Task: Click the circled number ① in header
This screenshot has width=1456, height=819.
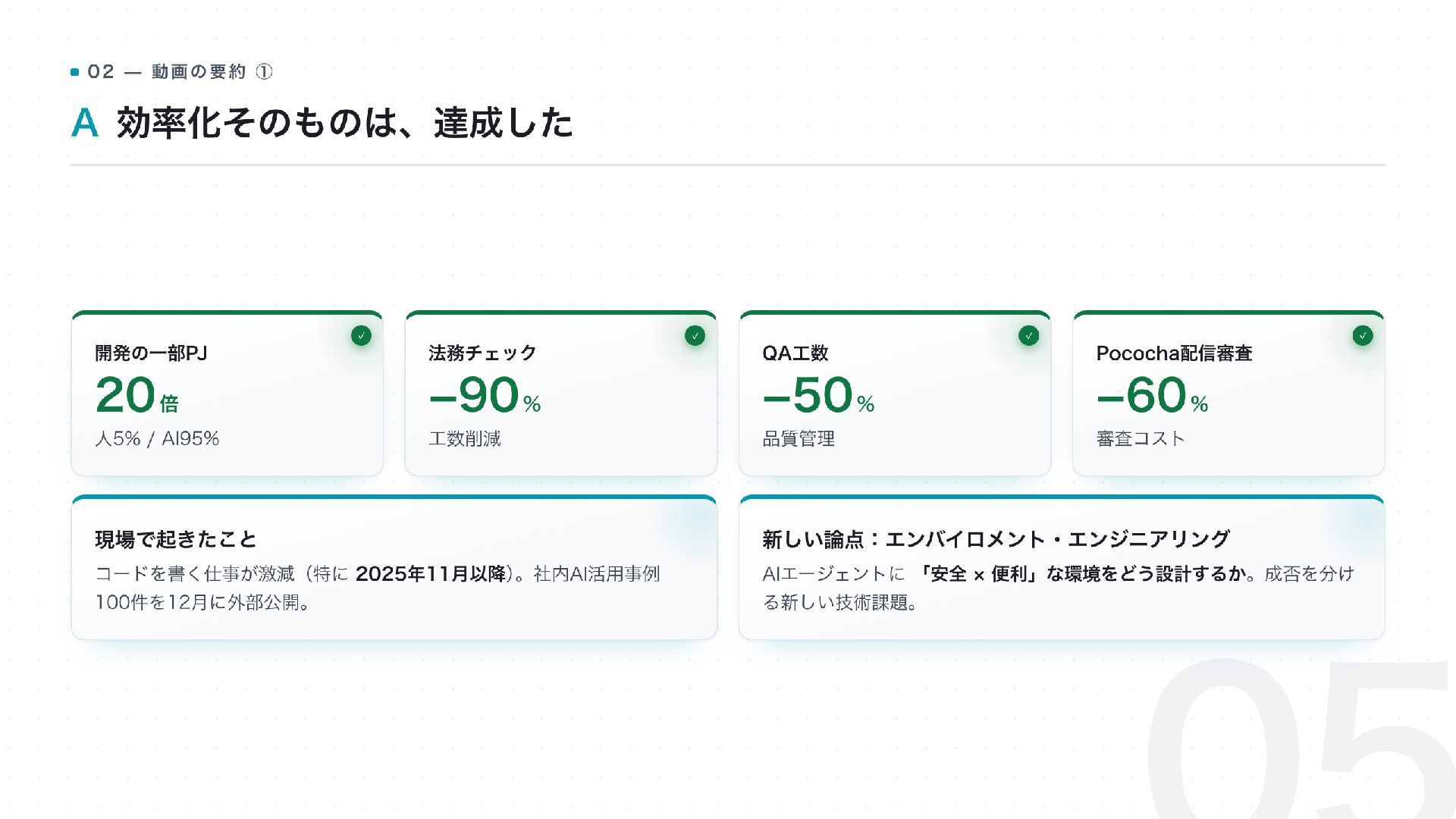Action: (264, 72)
